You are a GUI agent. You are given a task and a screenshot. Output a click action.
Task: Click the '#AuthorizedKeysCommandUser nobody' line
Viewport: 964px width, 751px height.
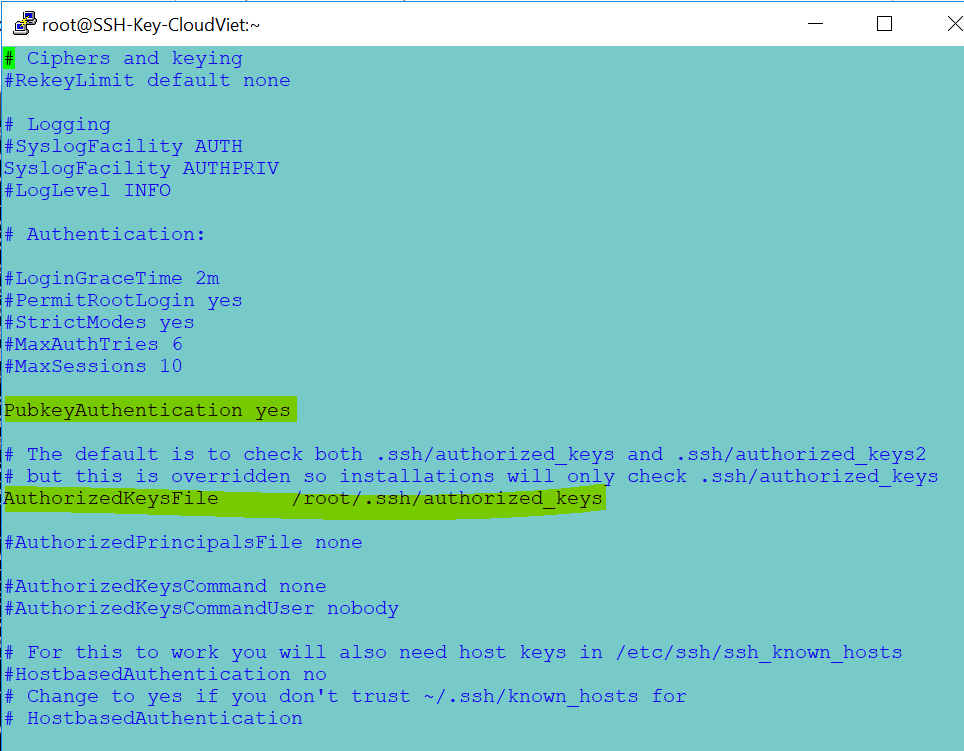pyautogui.click(x=201, y=608)
